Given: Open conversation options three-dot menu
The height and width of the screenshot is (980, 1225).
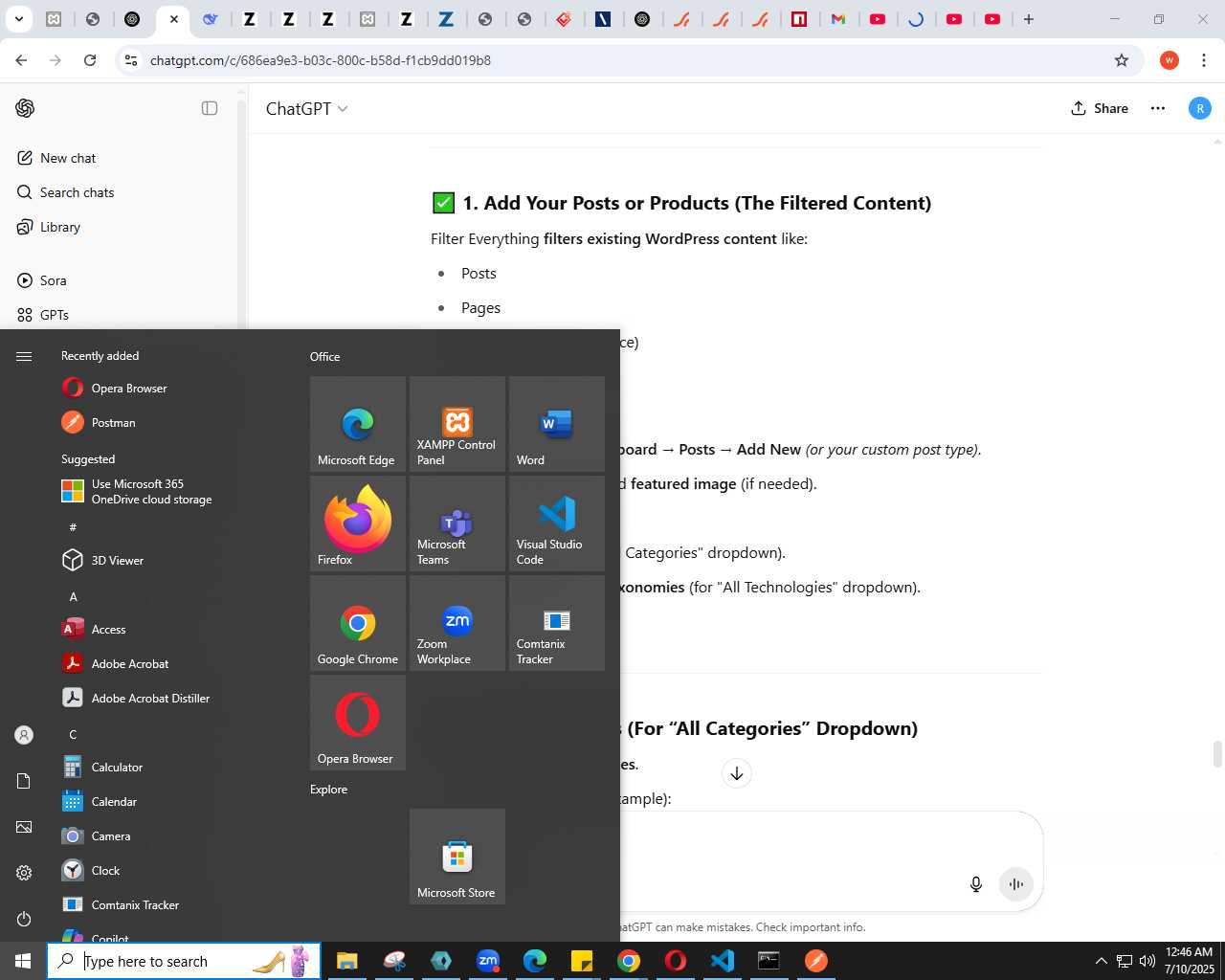Looking at the screenshot, I should (x=1158, y=108).
